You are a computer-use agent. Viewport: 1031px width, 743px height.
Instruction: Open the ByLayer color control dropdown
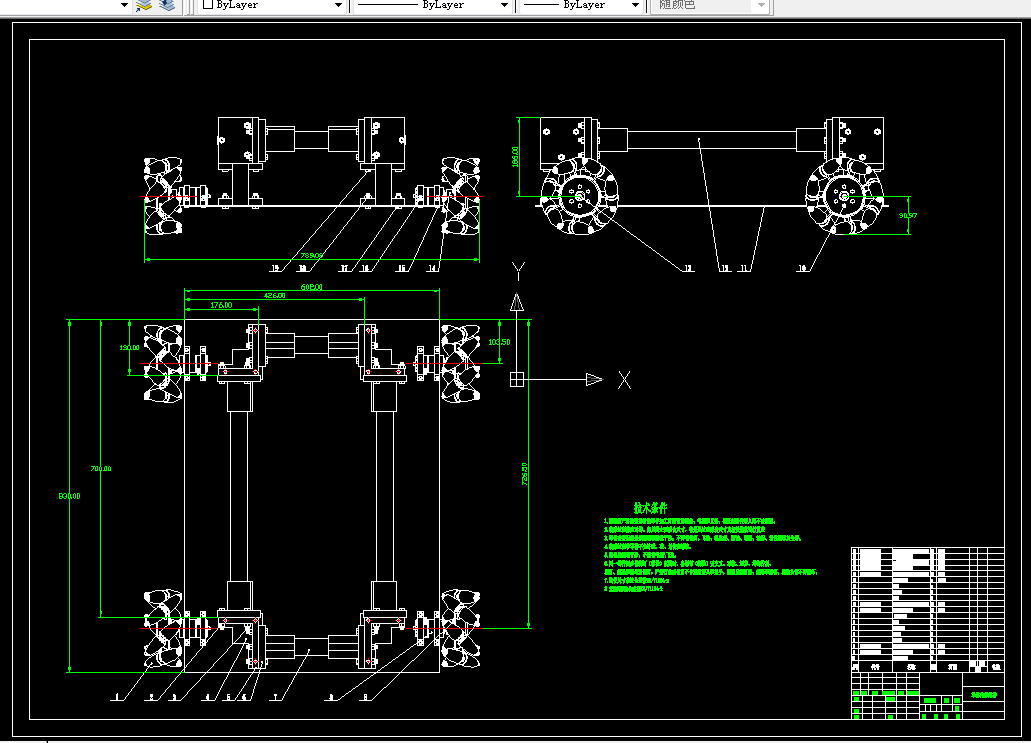click(x=273, y=5)
